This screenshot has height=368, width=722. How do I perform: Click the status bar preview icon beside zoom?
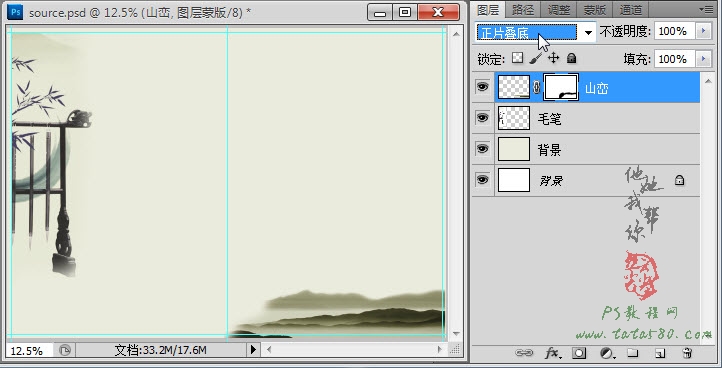65,350
